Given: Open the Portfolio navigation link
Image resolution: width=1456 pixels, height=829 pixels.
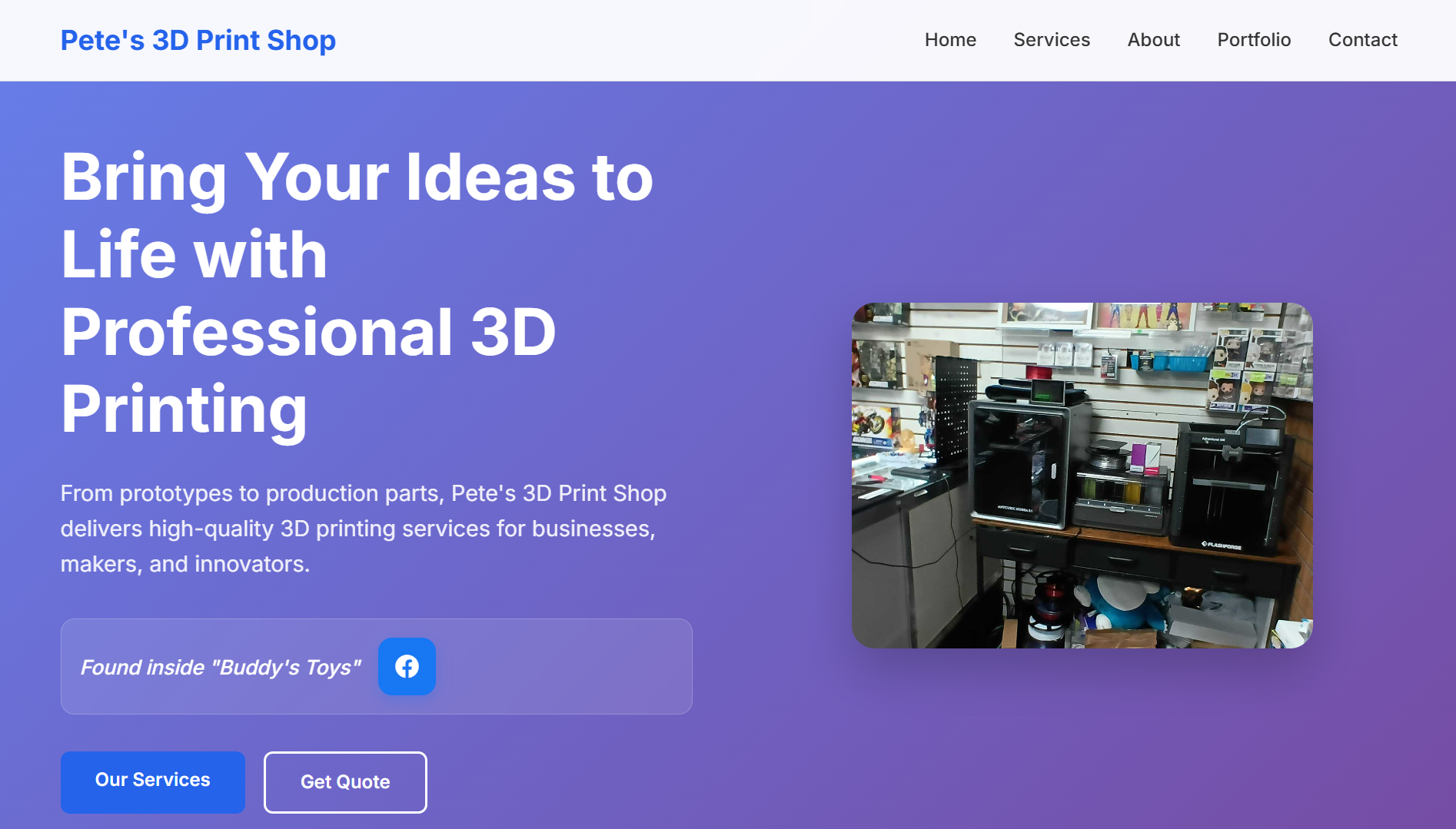Looking at the screenshot, I should (x=1254, y=40).
